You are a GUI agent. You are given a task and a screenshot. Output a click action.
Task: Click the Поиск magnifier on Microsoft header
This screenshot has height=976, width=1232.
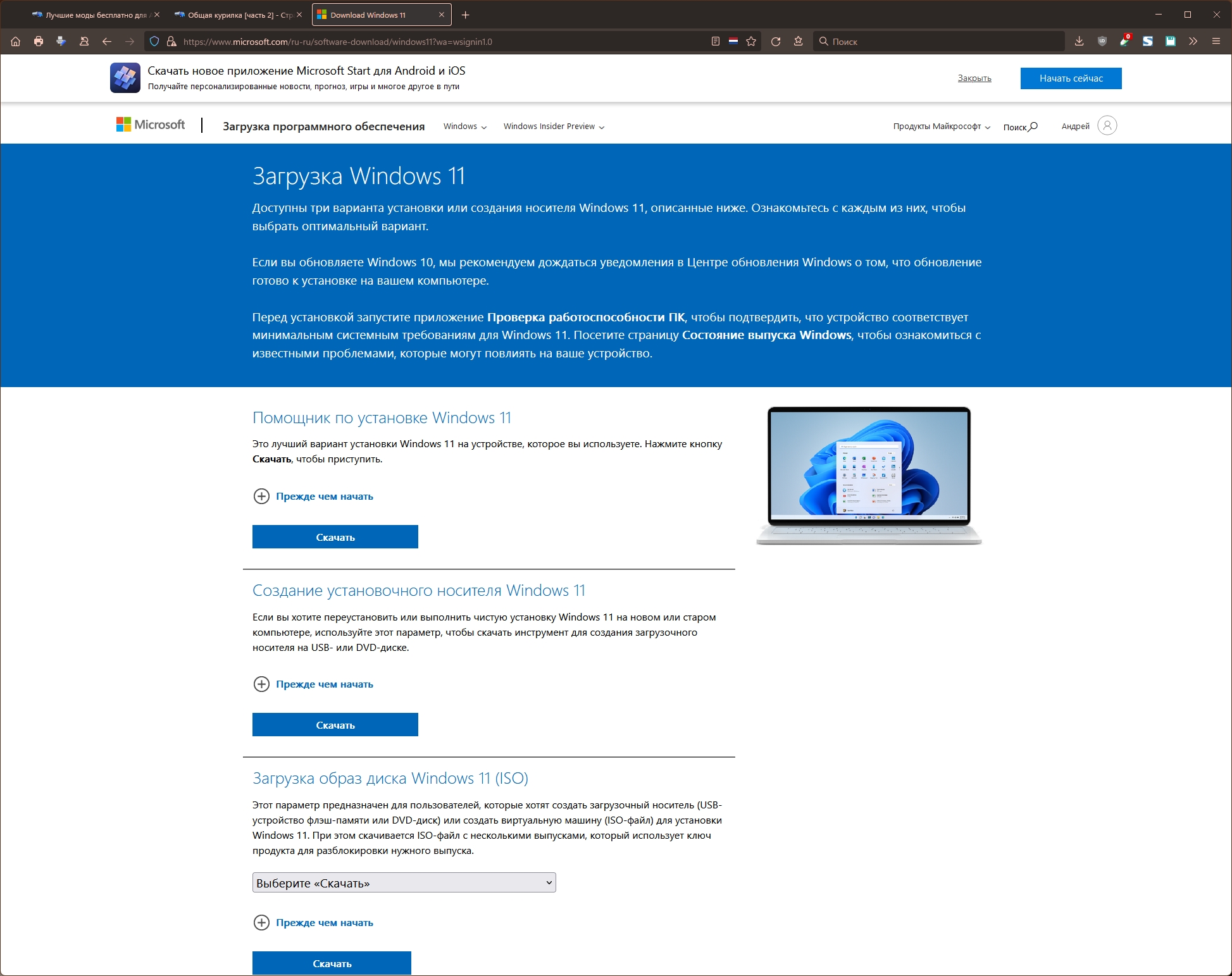(x=1021, y=127)
